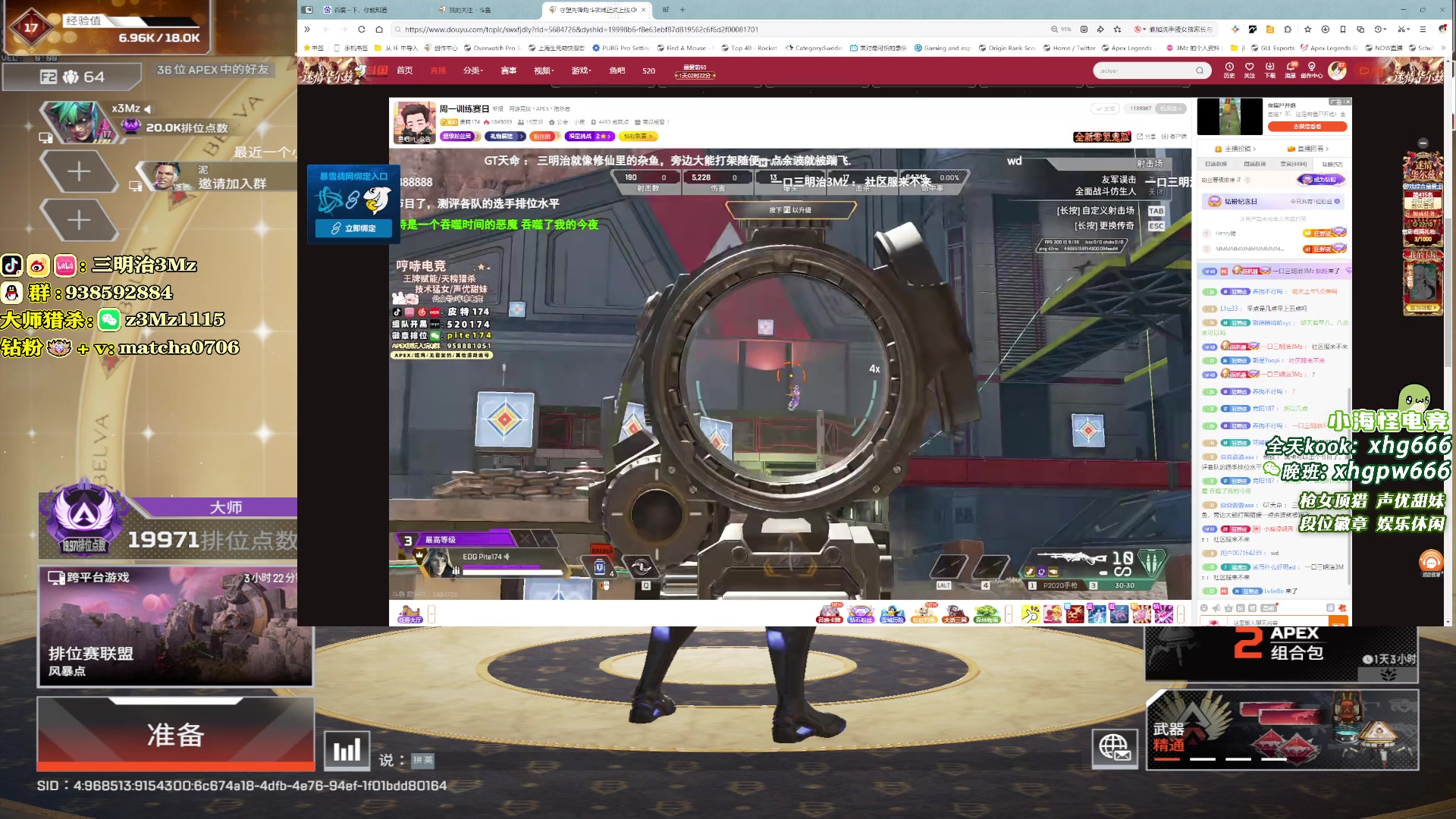This screenshot has height=819, width=1456.
Task: Click the streamer avatar in the room header
Action: 413,121
